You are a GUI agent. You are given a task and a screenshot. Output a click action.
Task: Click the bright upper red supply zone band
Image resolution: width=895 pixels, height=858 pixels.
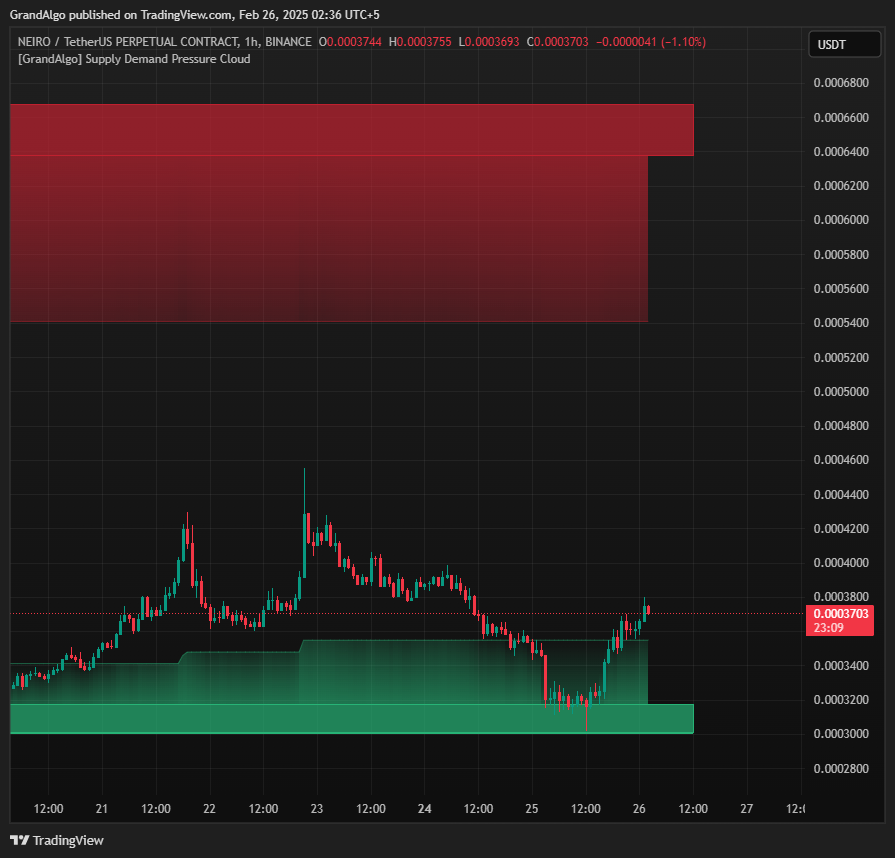click(x=352, y=130)
